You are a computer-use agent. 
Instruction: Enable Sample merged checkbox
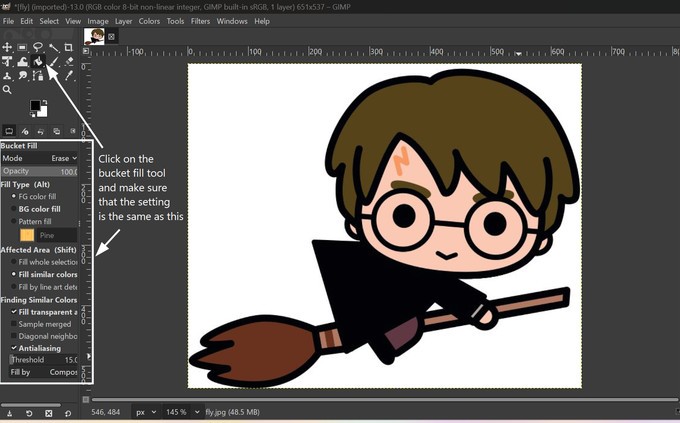point(41,324)
